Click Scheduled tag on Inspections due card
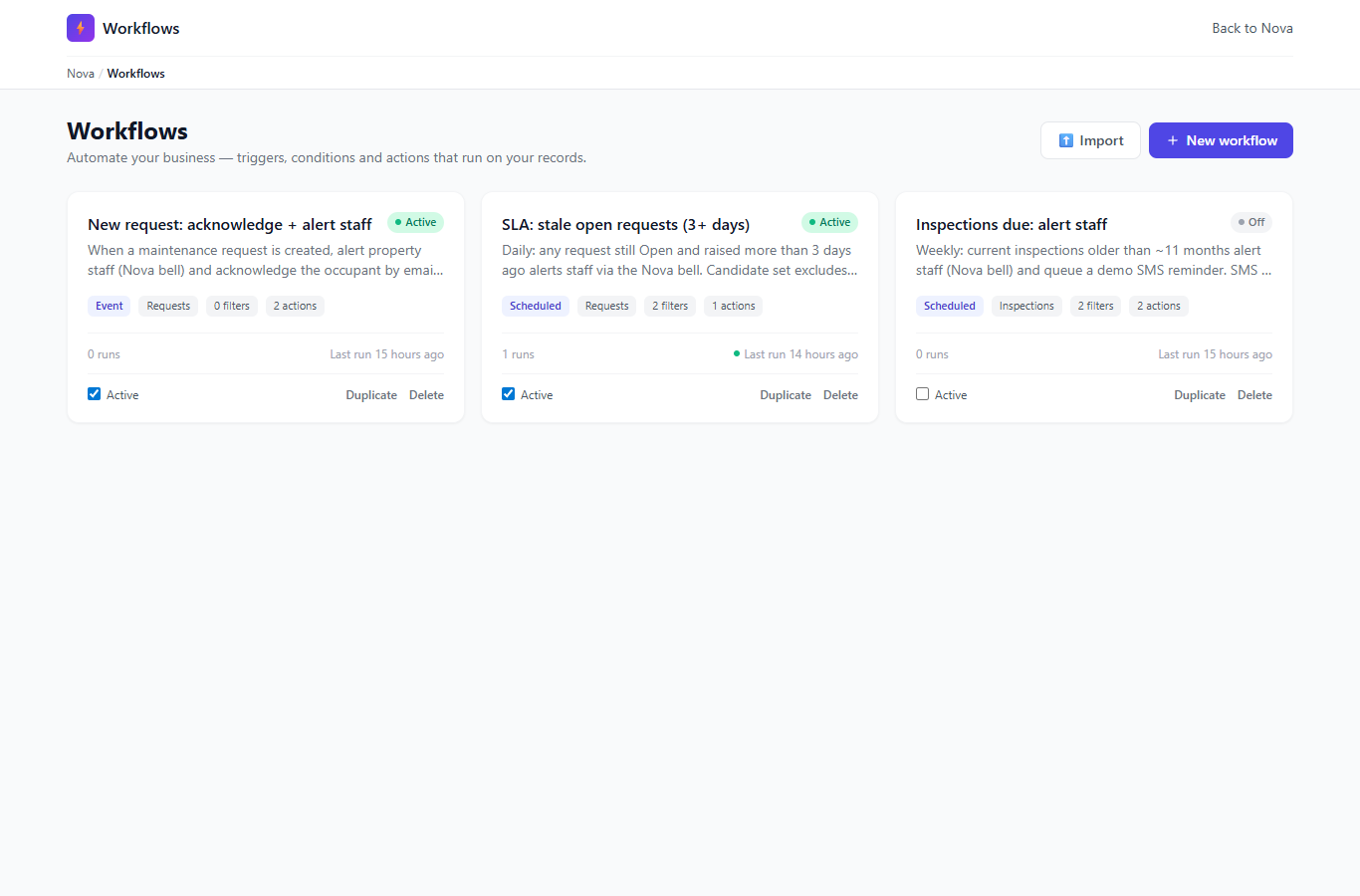 coord(950,306)
